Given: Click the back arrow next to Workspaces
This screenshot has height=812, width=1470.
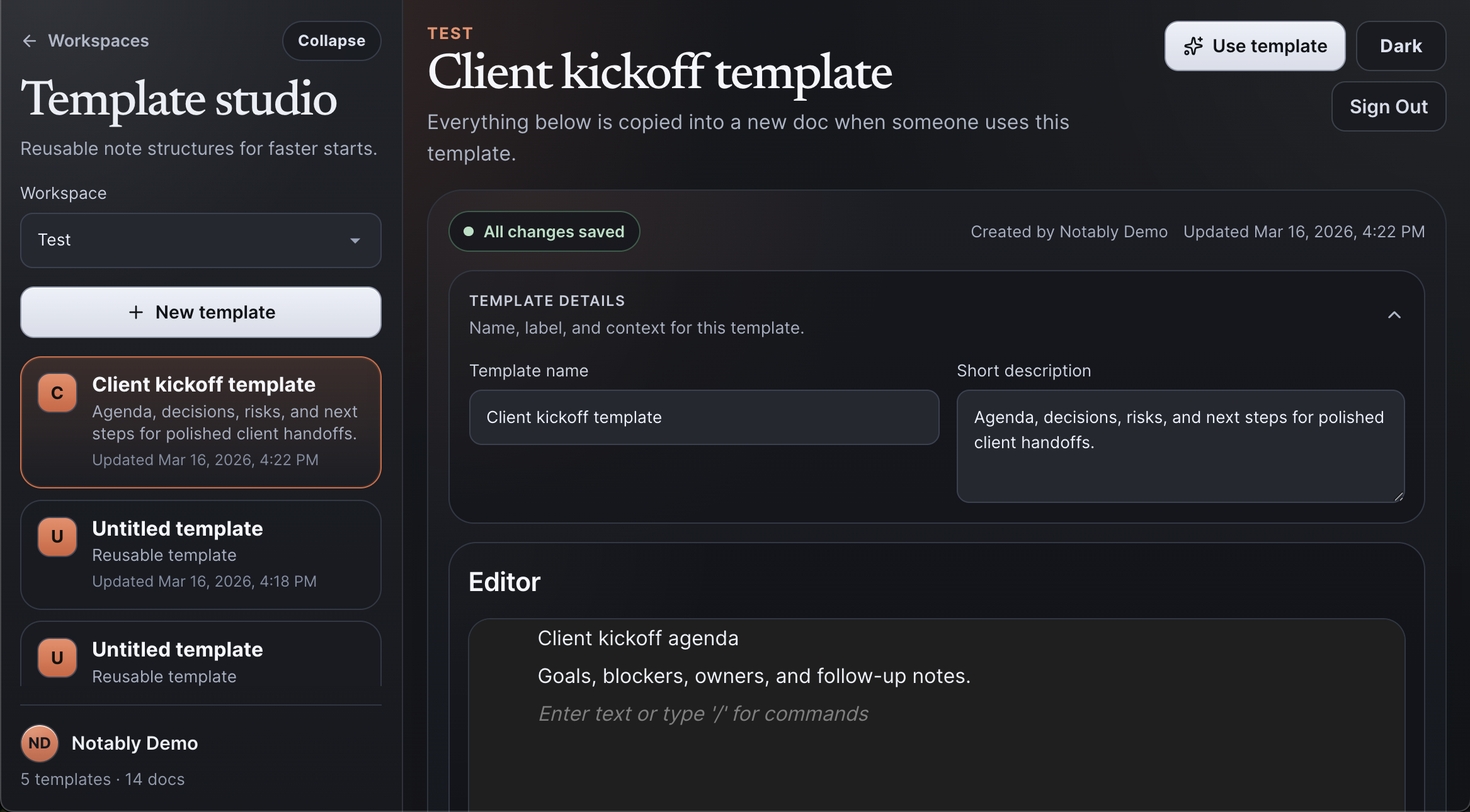Looking at the screenshot, I should (30, 40).
